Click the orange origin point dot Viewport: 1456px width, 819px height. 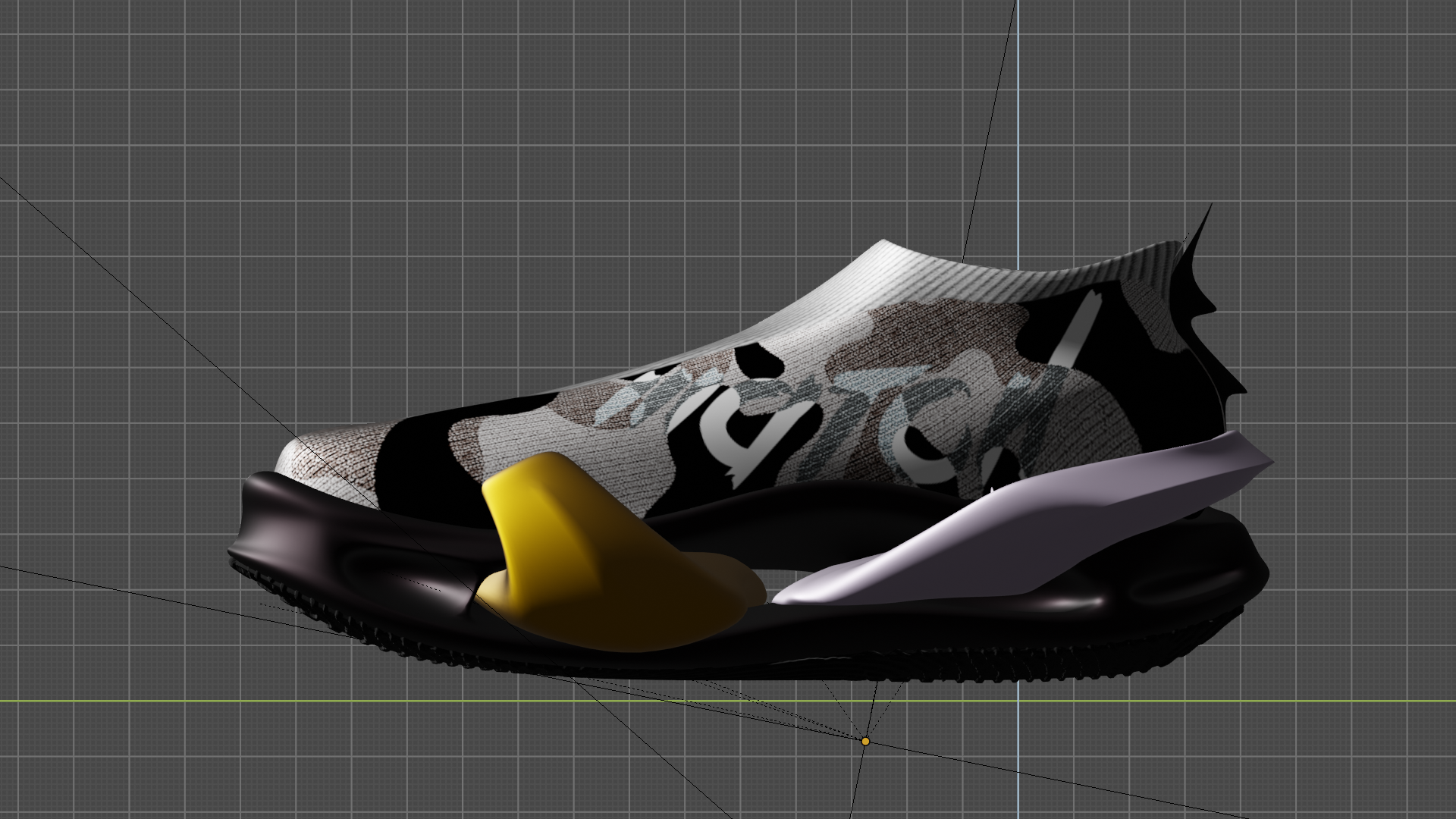[865, 741]
